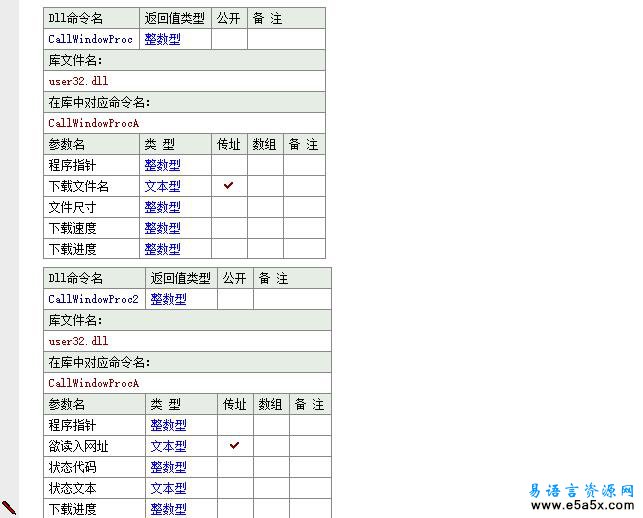The width and height of the screenshot is (643, 518).
Task: Enable 传址 for parameter 文件尺寸
Action: click(229, 207)
